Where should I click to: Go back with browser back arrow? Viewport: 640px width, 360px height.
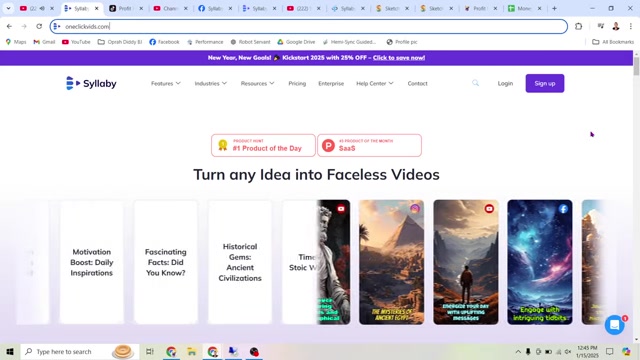[9, 26]
